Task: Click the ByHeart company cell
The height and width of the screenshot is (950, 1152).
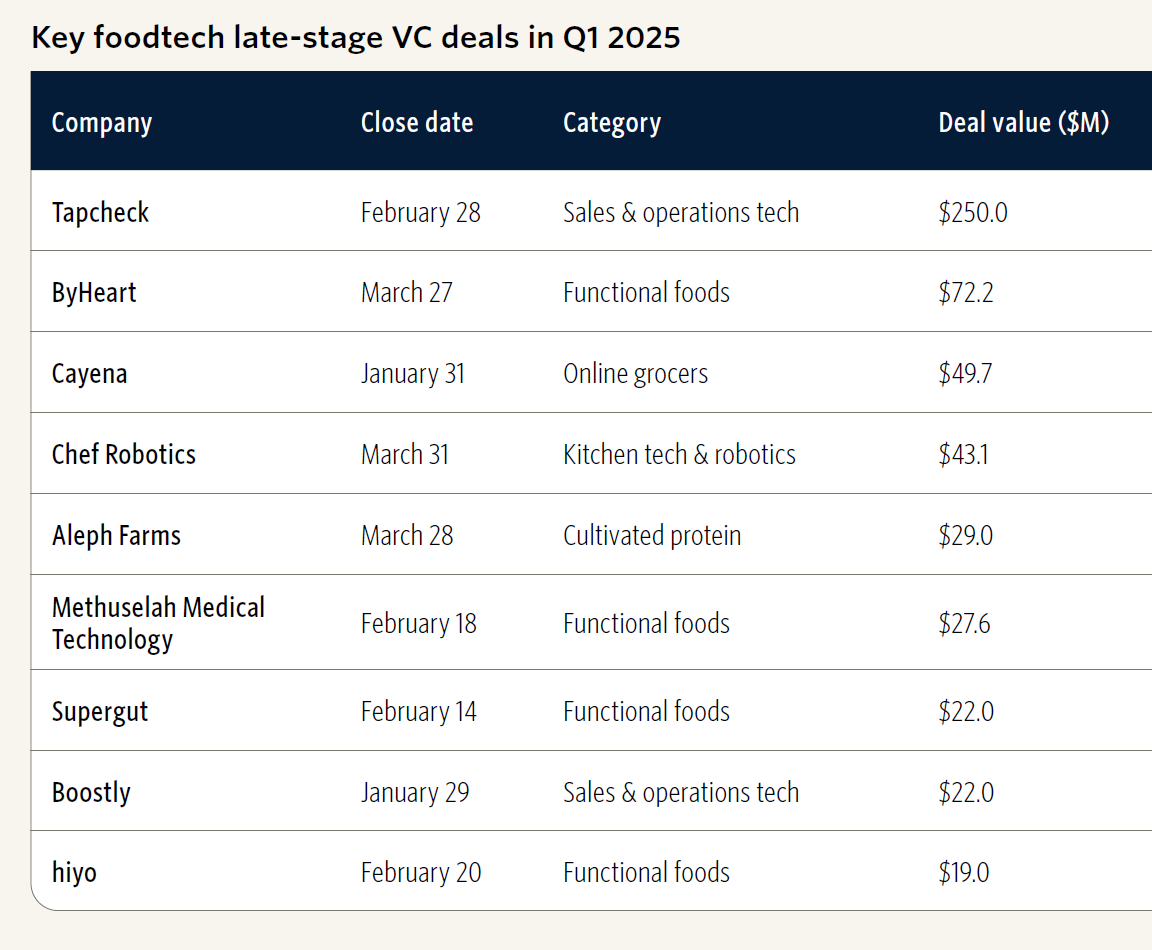Action: tap(94, 293)
